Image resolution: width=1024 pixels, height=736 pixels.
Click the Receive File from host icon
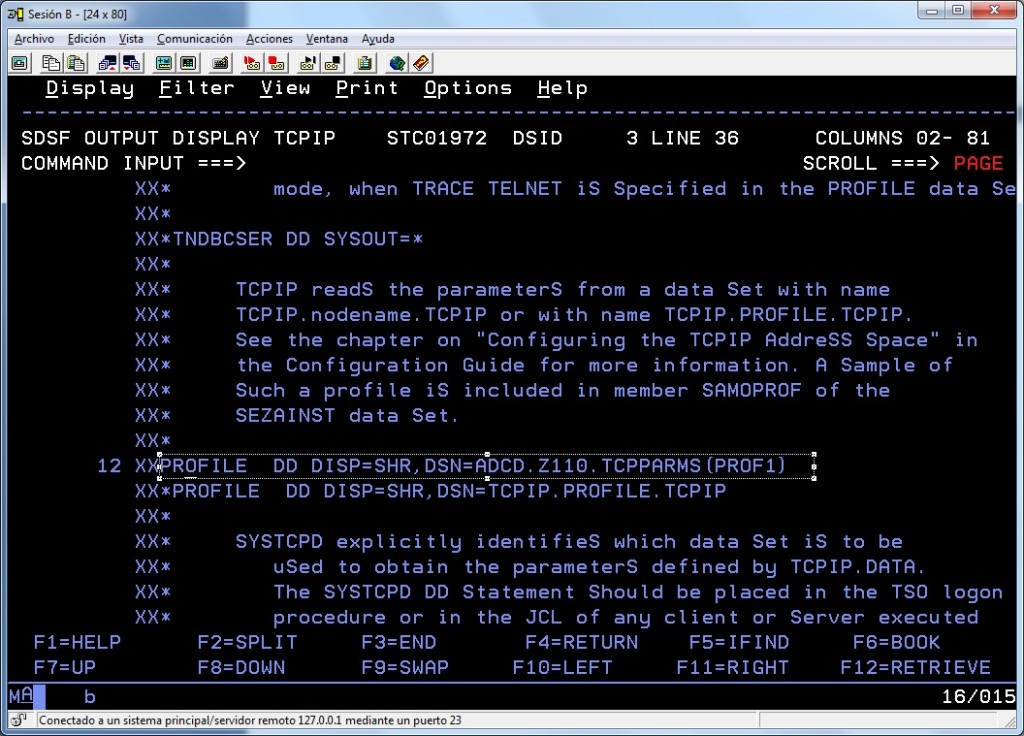point(132,63)
